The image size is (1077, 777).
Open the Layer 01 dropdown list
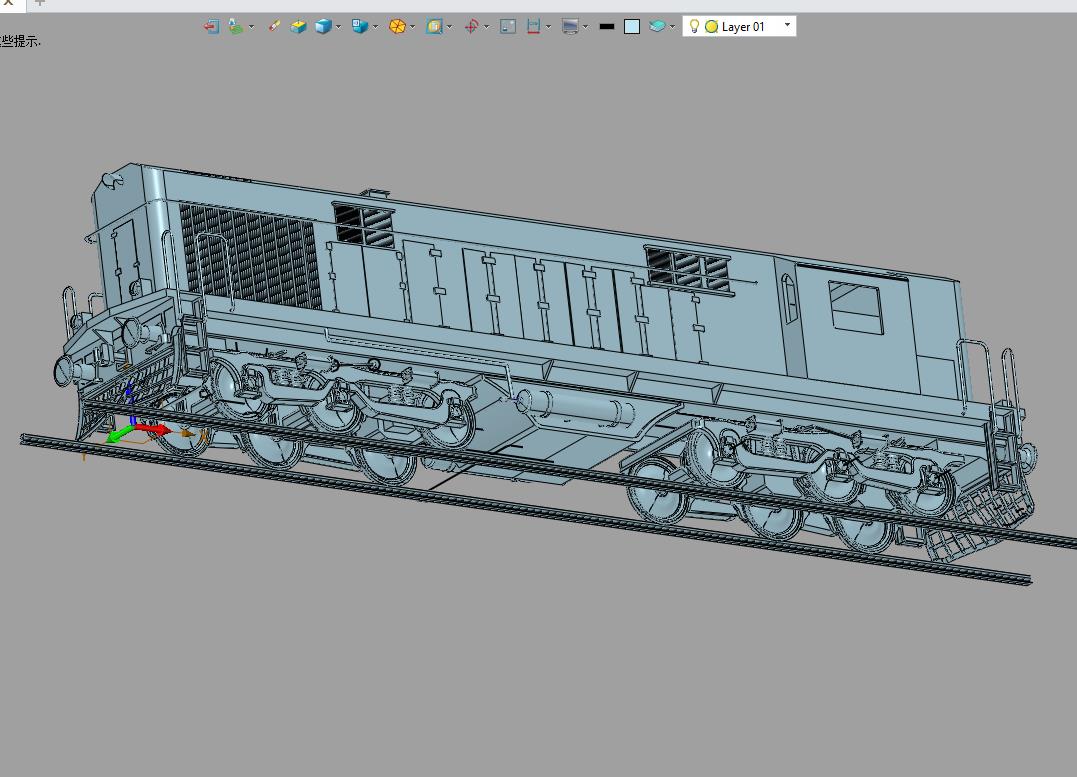point(787,25)
